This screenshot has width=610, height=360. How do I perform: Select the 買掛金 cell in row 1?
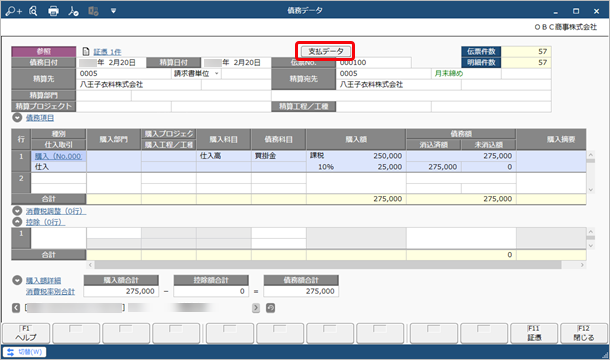click(x=279, y=156)
